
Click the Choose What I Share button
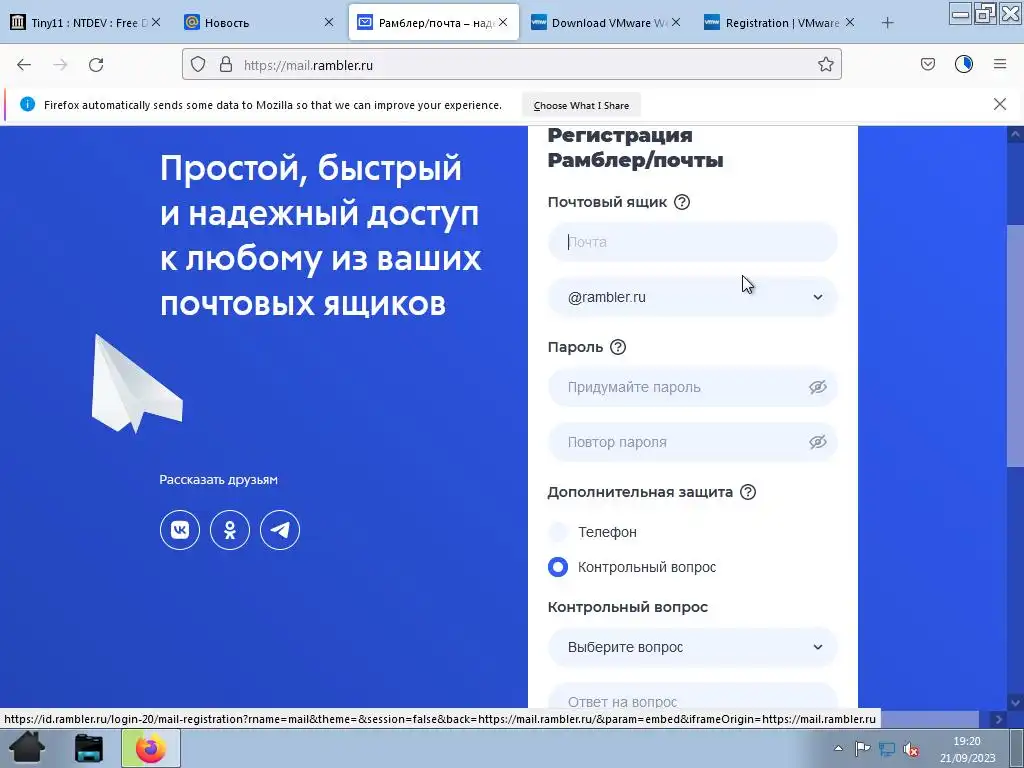(x=581, y=105)
